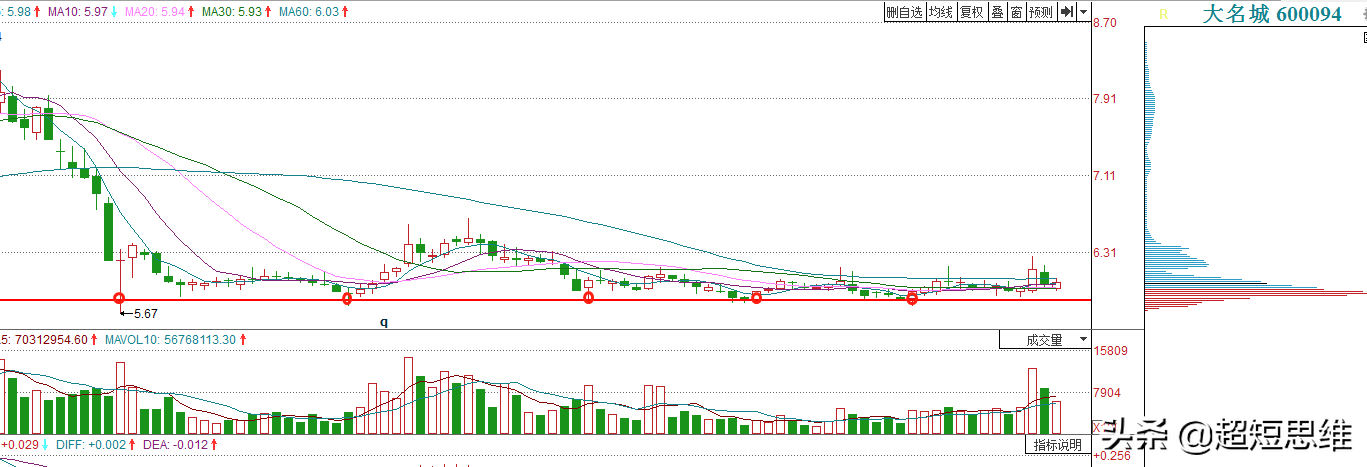Click the 7904 volume axis label
Viewport: 1367px width, 467px height.
coord(1108,392)
